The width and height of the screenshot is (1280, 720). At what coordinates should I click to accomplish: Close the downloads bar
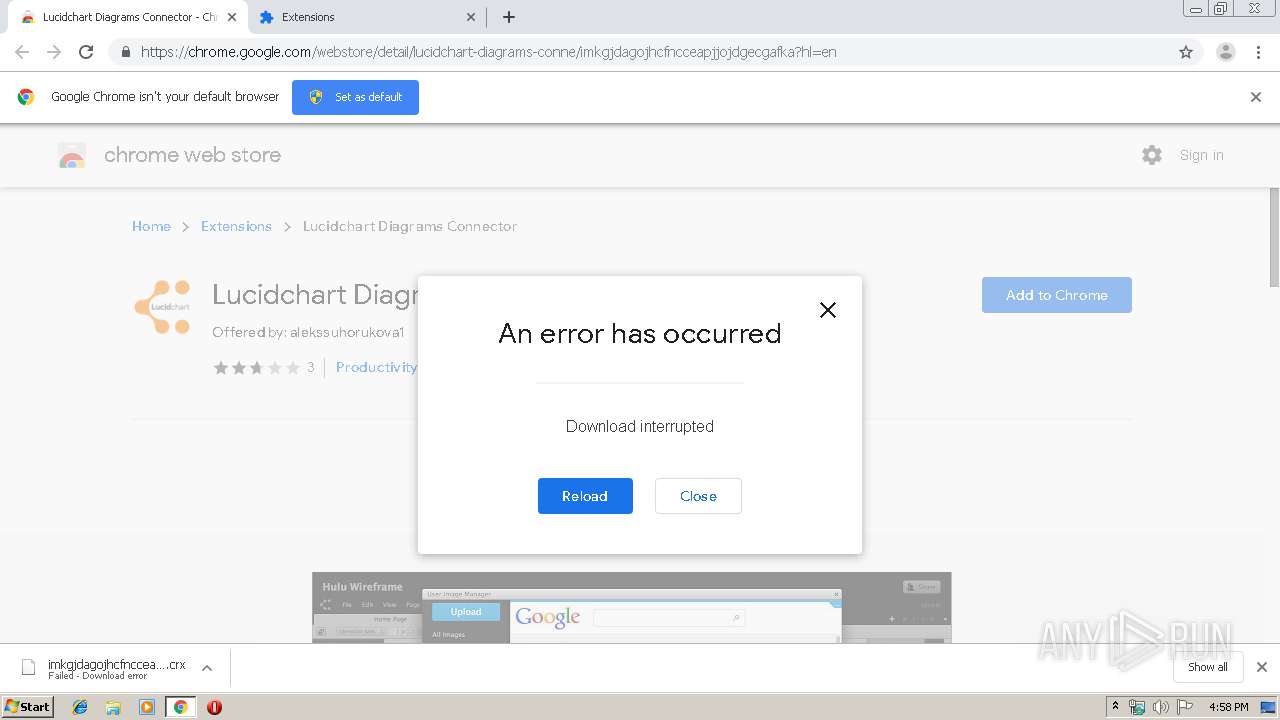pyautogui.click(x=1262, y=667)
